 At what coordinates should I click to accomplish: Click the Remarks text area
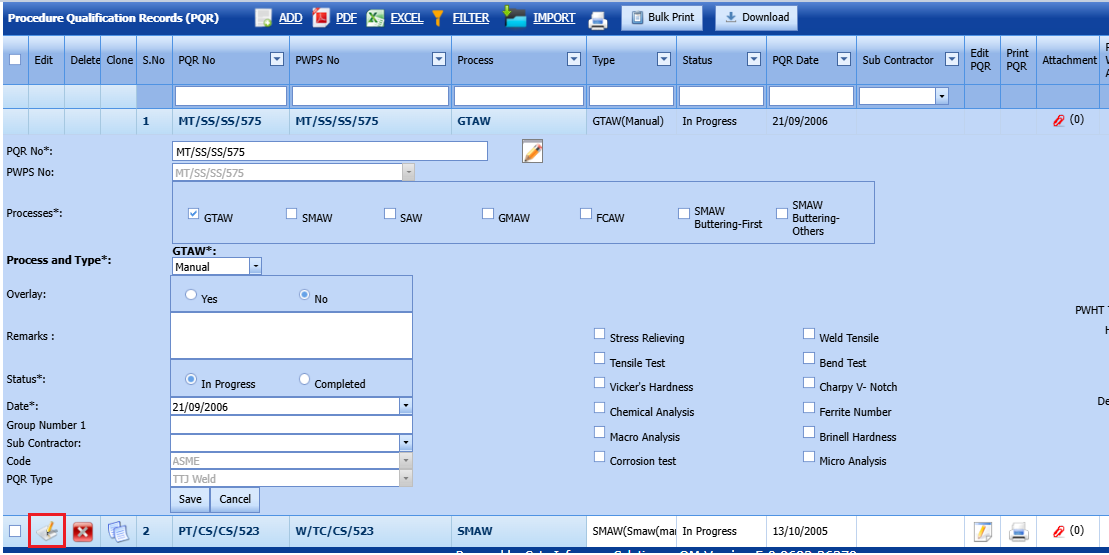pyautogui.click(x=291, y=336)
